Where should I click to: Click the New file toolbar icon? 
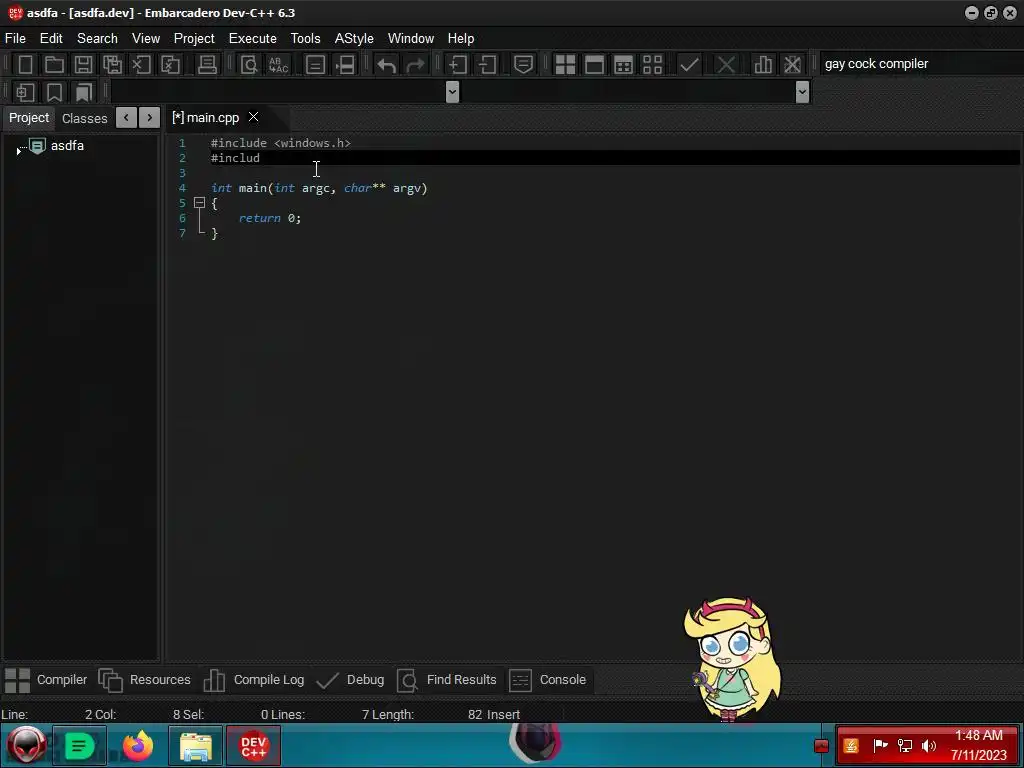click(25, 65)
